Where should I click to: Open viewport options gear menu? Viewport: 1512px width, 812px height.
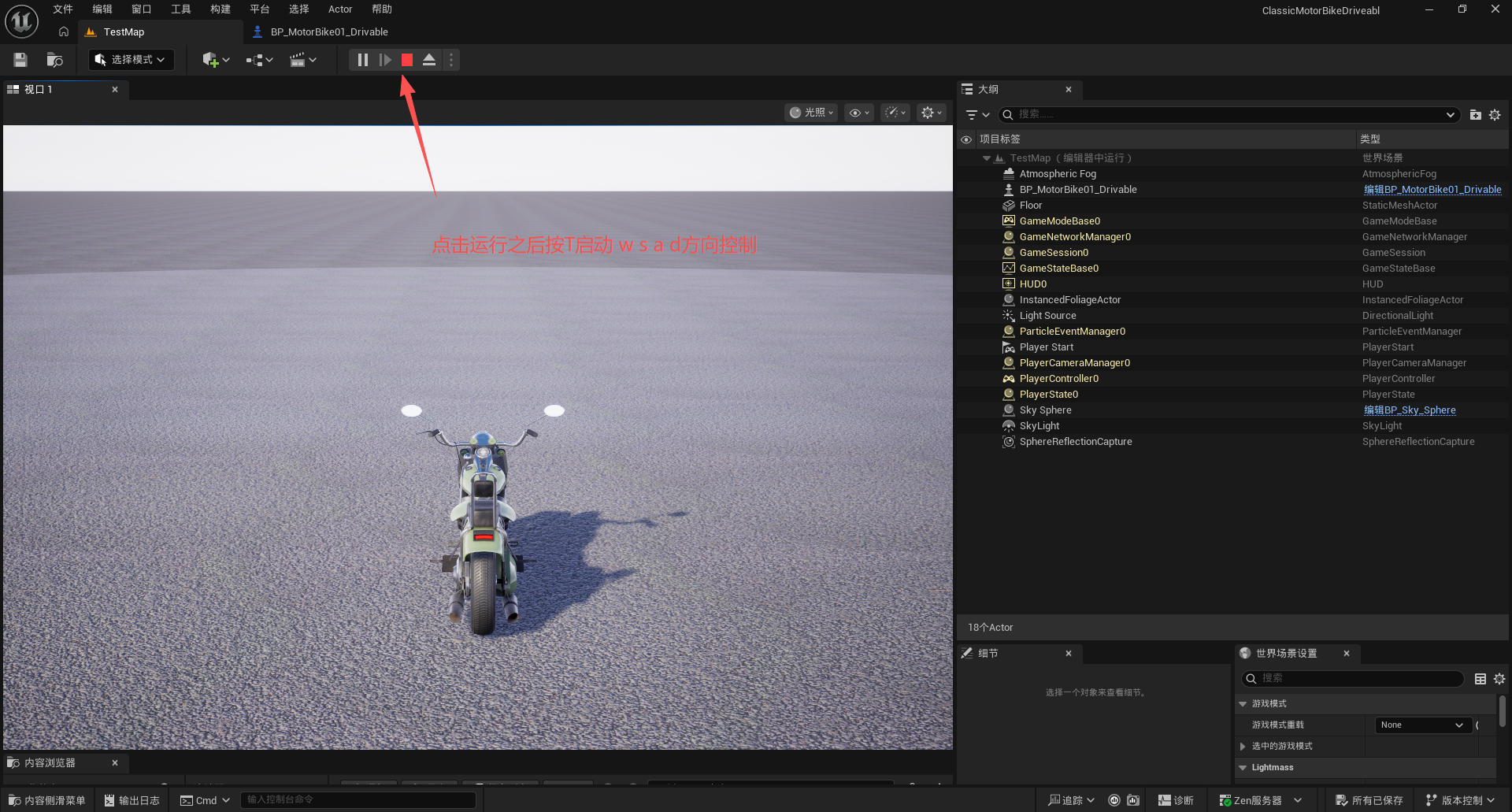coord(931,113)
